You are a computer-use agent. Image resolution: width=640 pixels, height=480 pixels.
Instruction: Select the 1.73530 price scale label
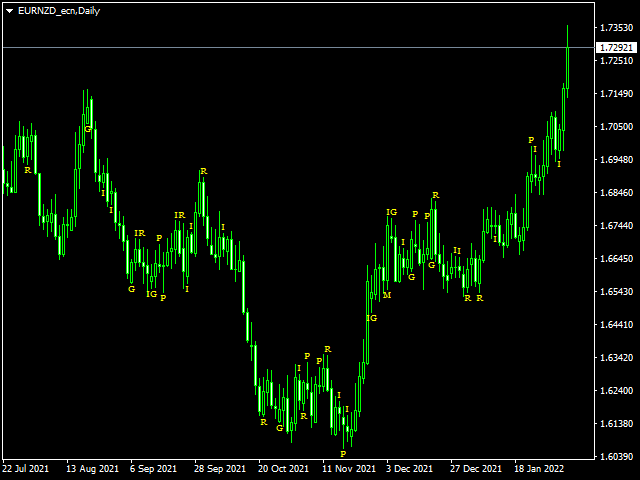(x=616, y=28)
